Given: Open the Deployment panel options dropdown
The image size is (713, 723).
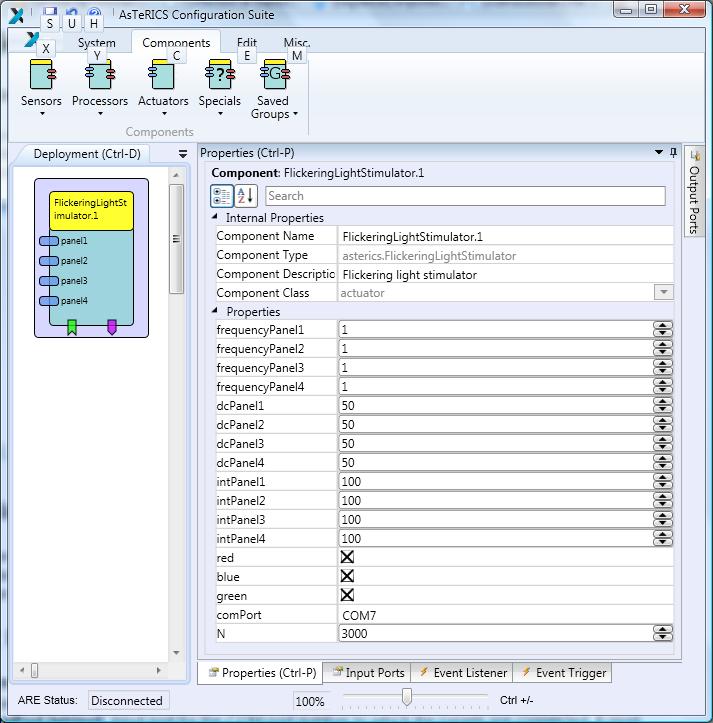Looking at the screenshot, I should click(183, 154).
